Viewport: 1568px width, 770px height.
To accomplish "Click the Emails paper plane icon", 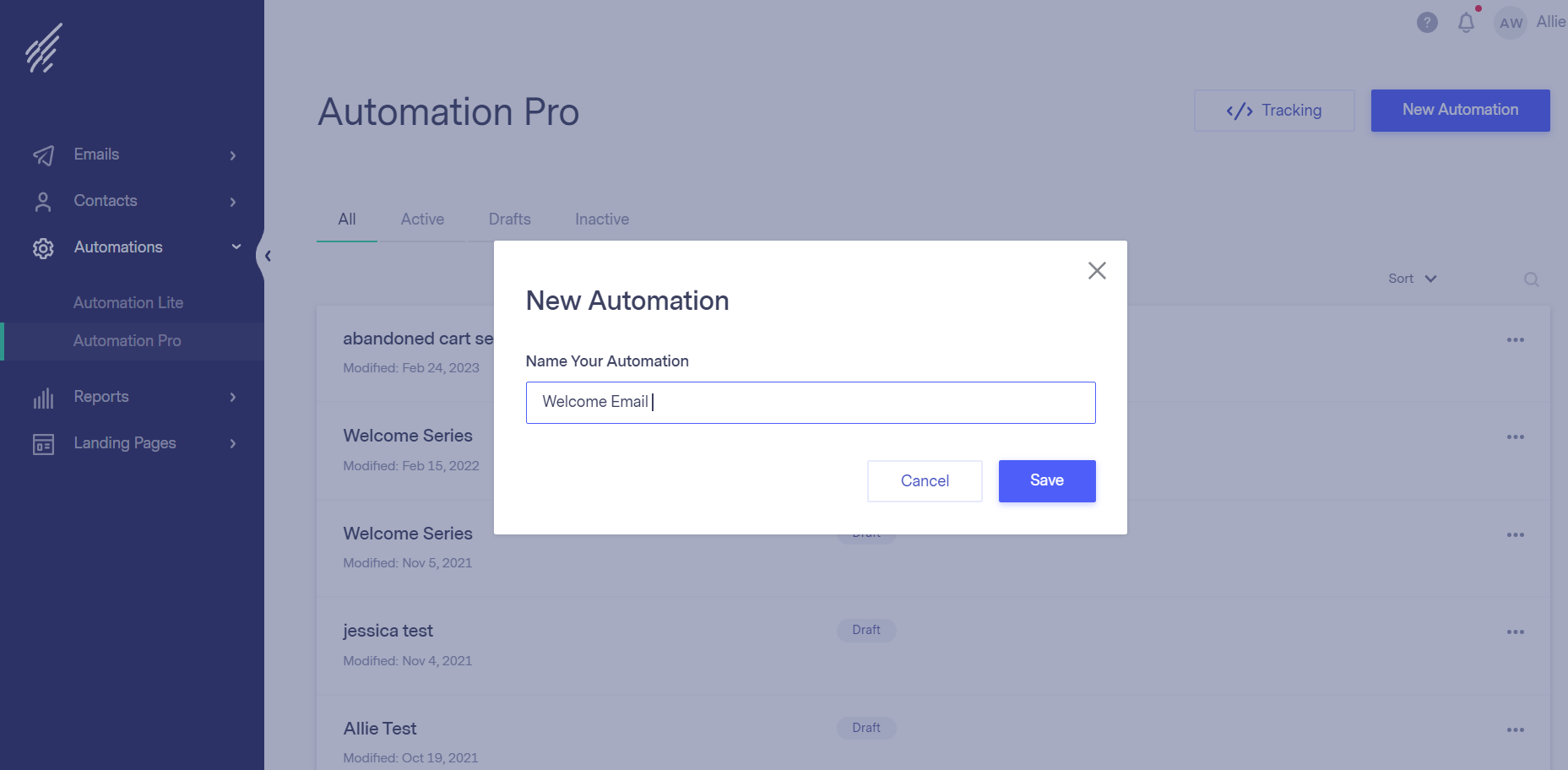I will (43, 155).
